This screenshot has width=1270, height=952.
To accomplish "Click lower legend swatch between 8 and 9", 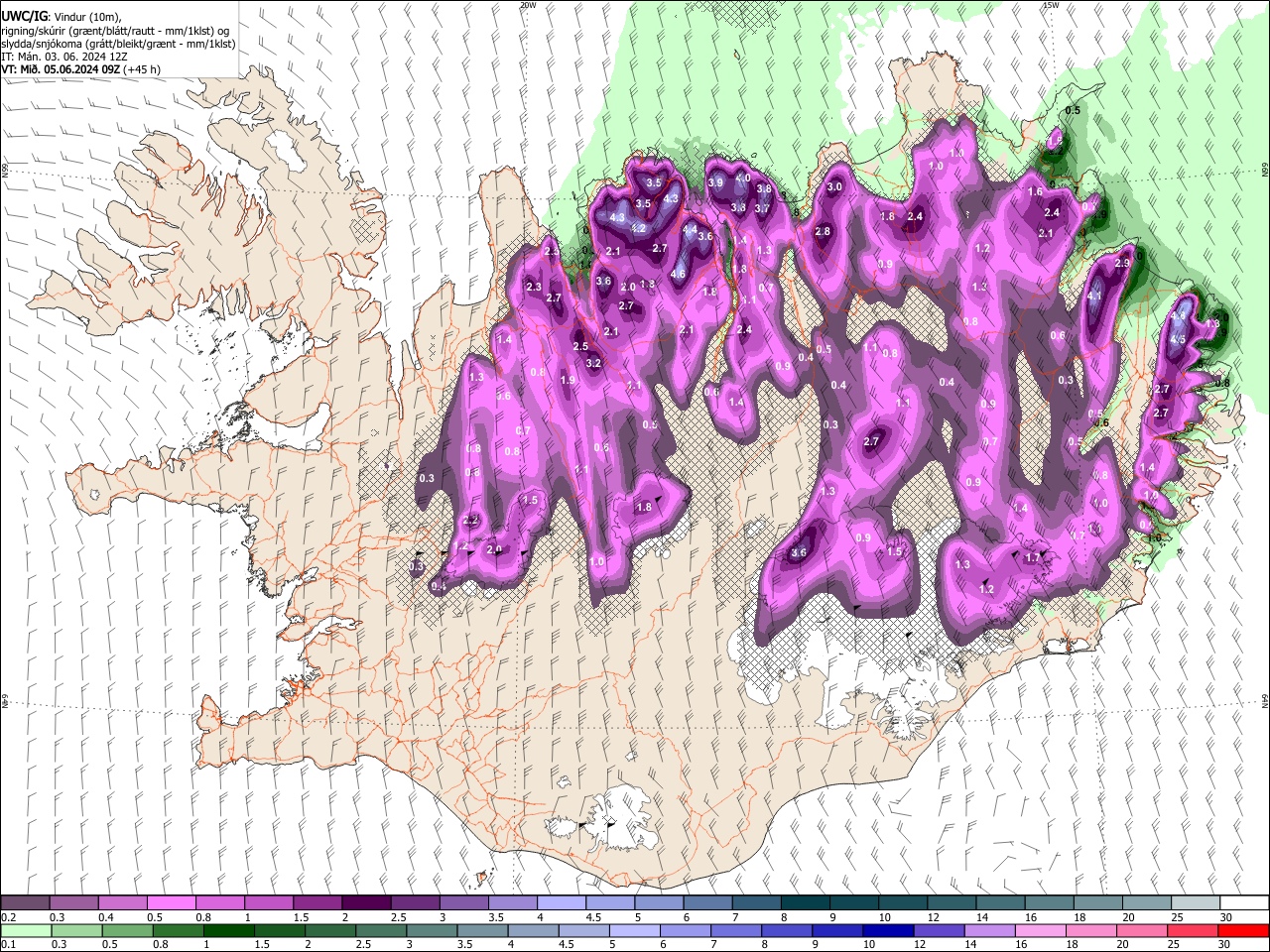I will pos(786,930).
